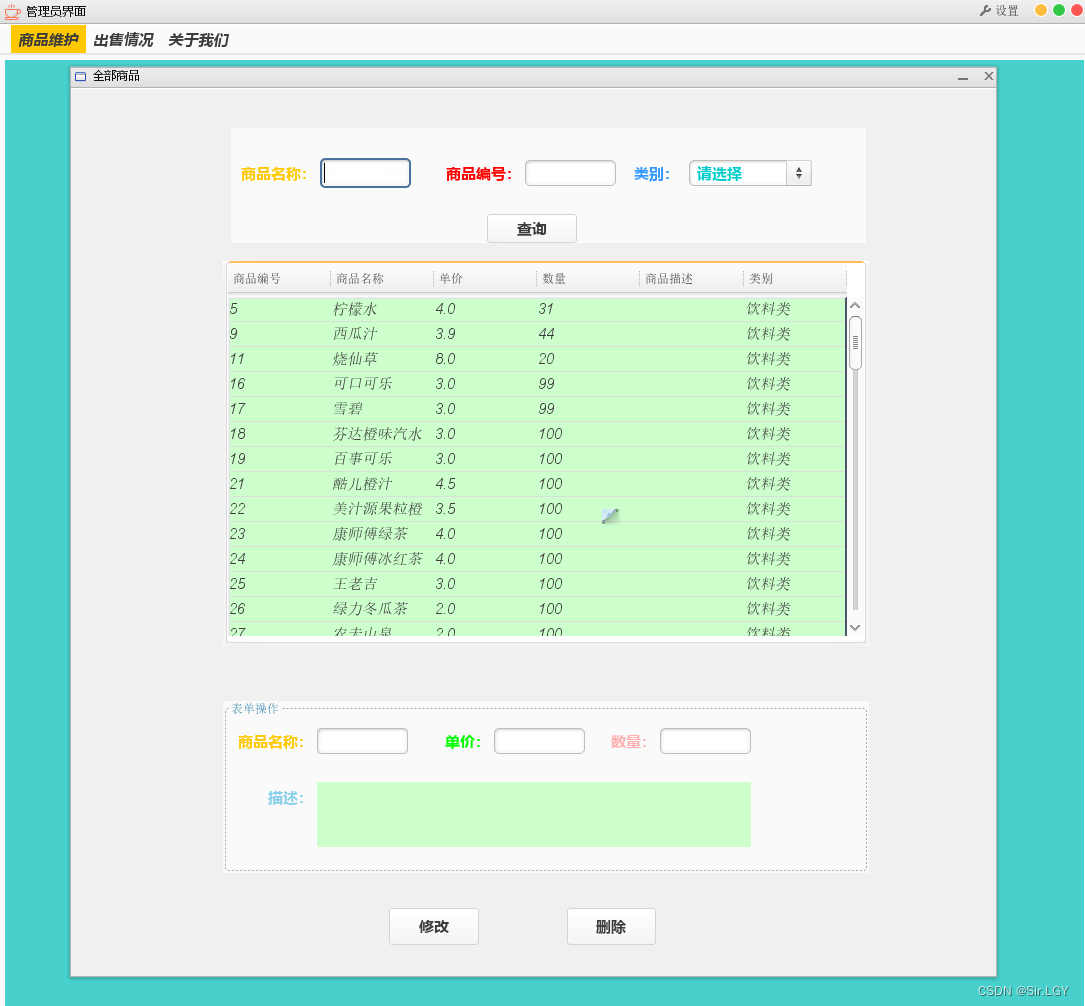The image size is (1085, 1006).
Task: Focus the form 商品名称 input field
Action: click(x=363, y=741)
